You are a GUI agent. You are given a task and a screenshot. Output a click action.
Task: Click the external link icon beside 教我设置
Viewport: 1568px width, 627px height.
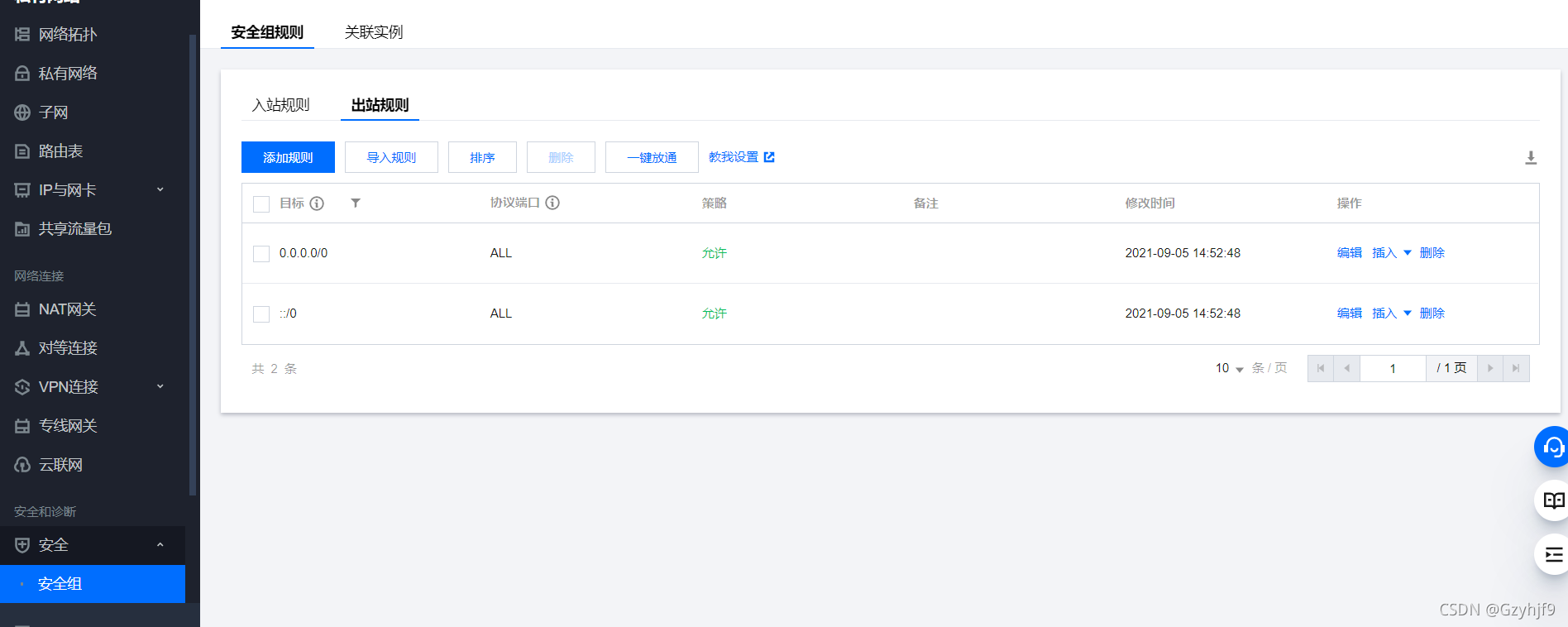tap(769, 157)
